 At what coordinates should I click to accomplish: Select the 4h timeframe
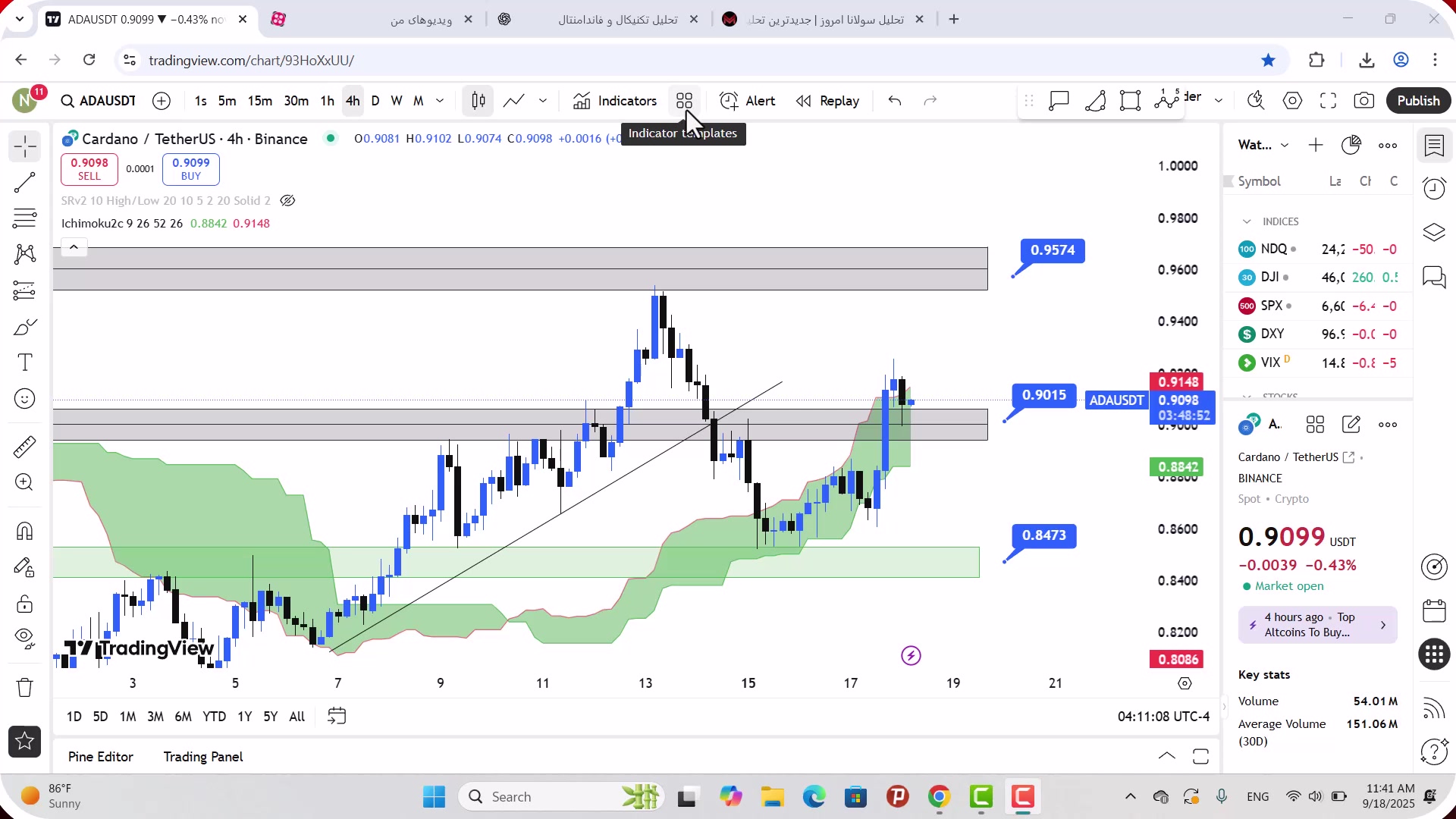(x=353, y=101)
